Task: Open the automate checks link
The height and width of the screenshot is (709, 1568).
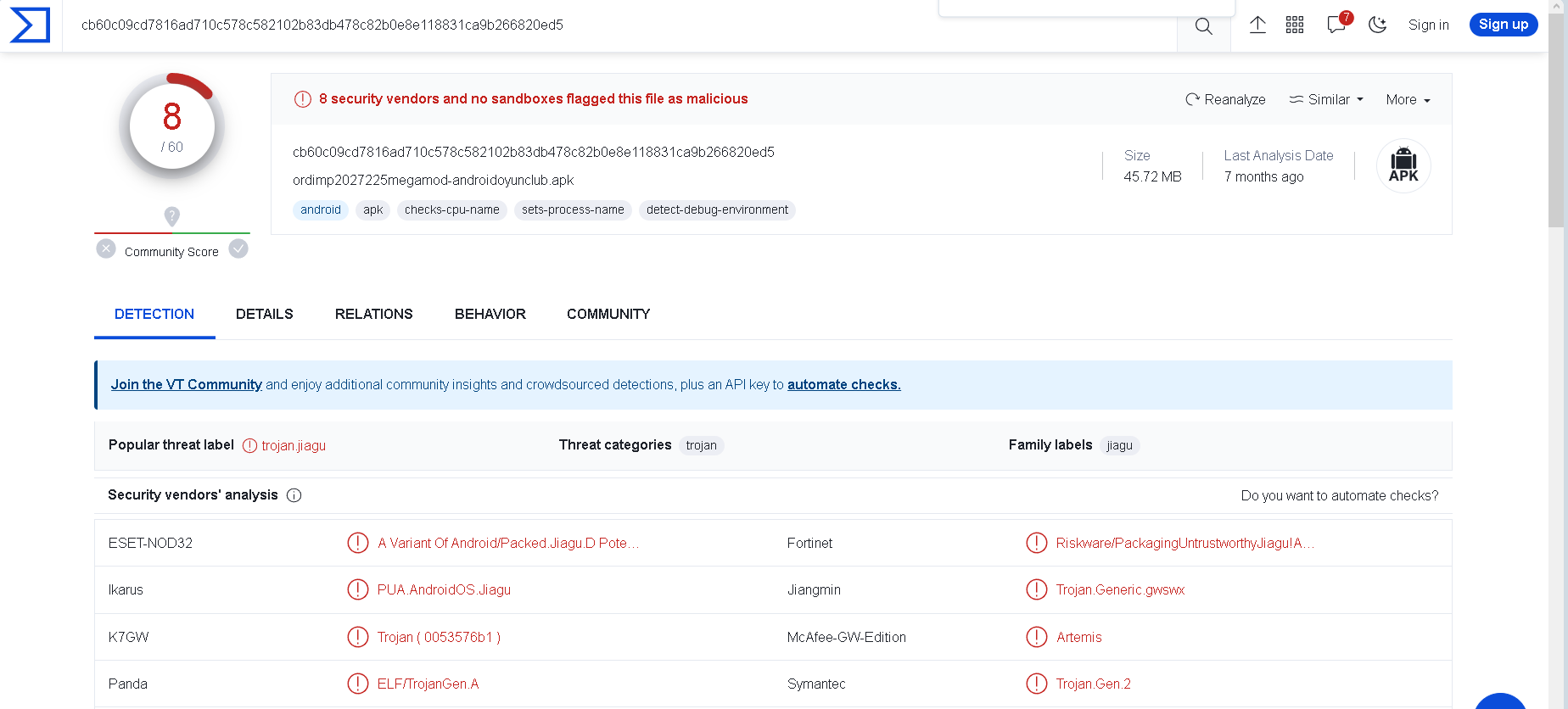Action: tap(844, 384)
